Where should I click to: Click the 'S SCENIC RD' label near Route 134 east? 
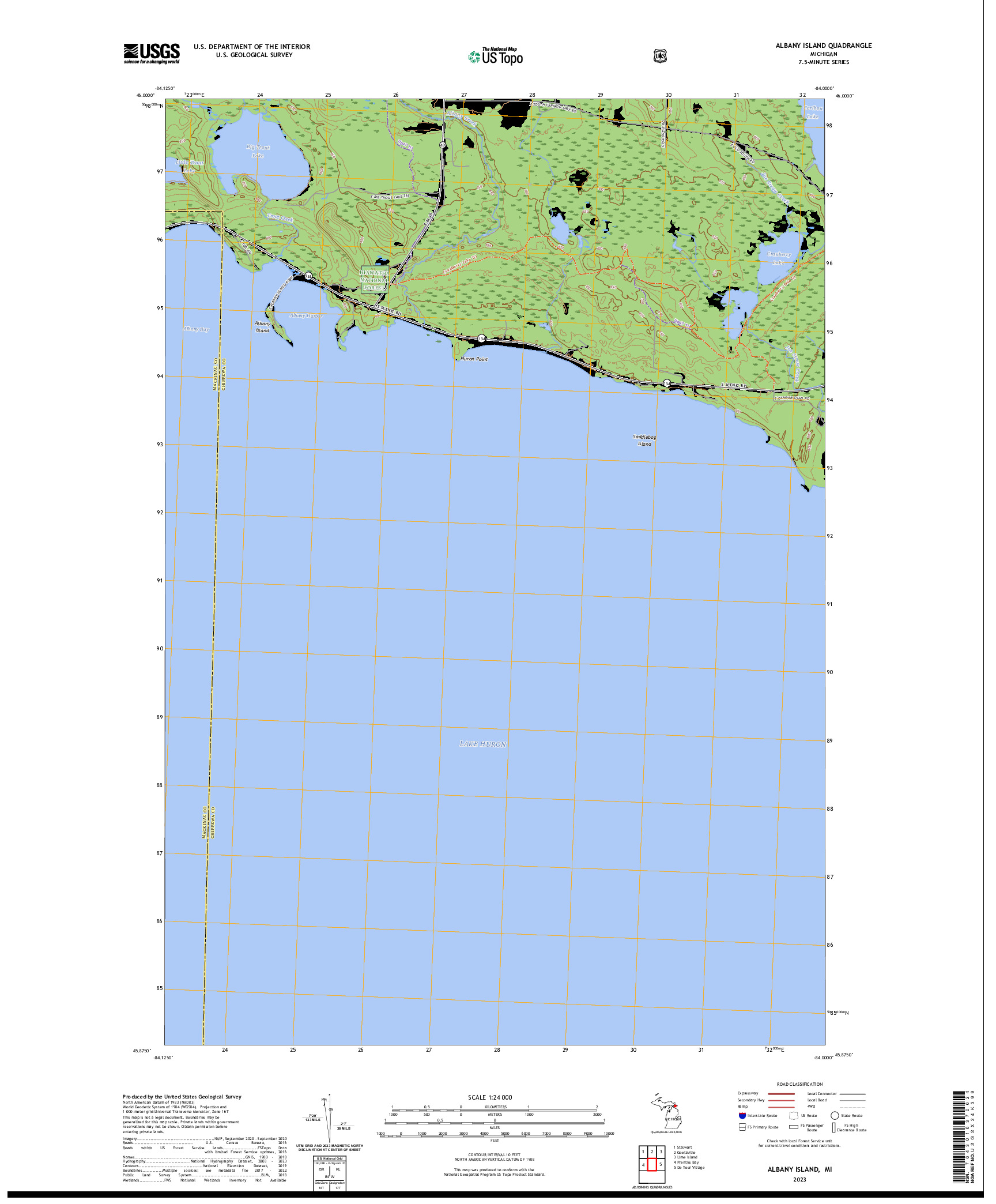tap(734, 385)
